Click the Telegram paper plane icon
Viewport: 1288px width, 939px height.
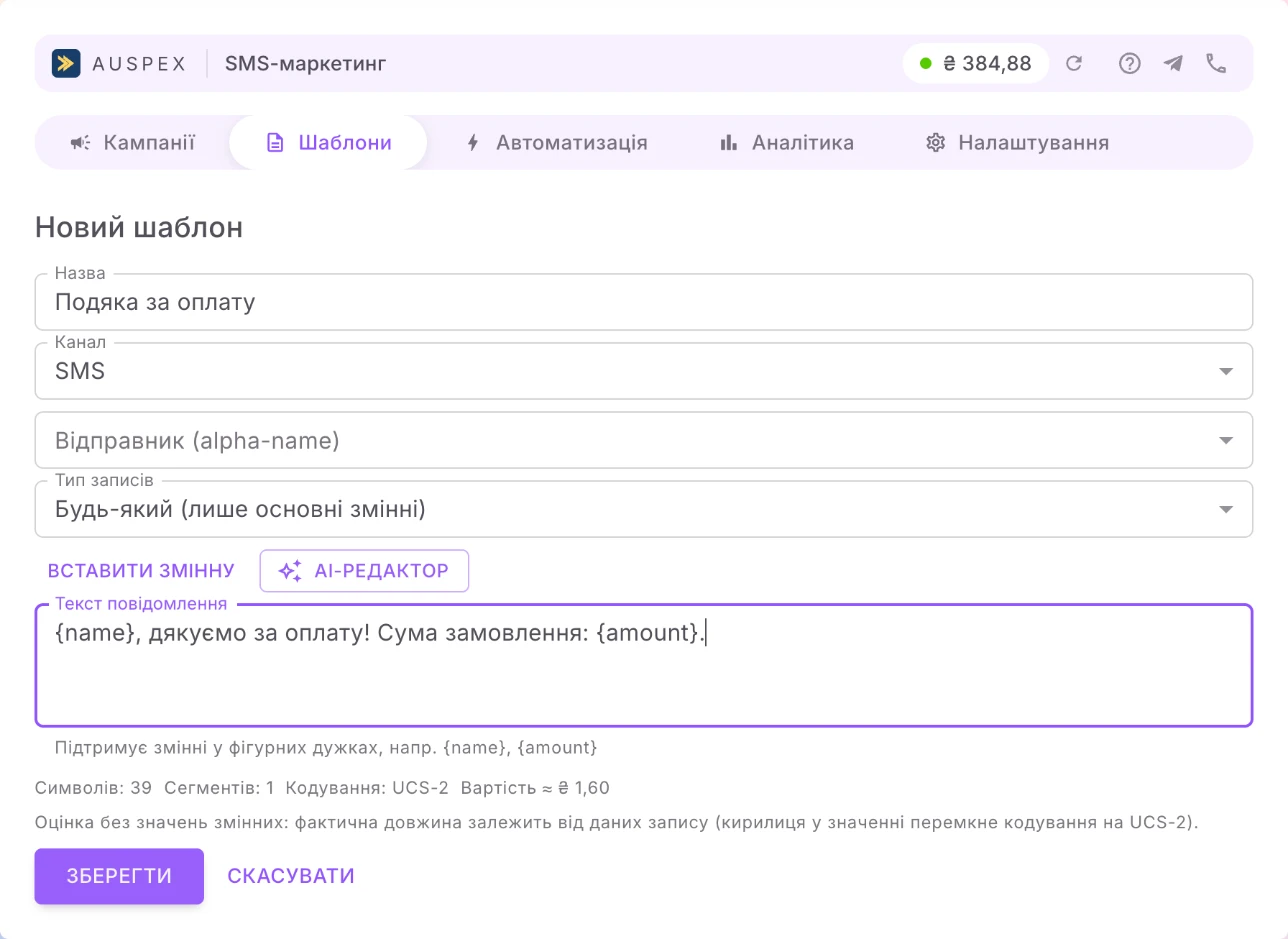[1173, 64]
